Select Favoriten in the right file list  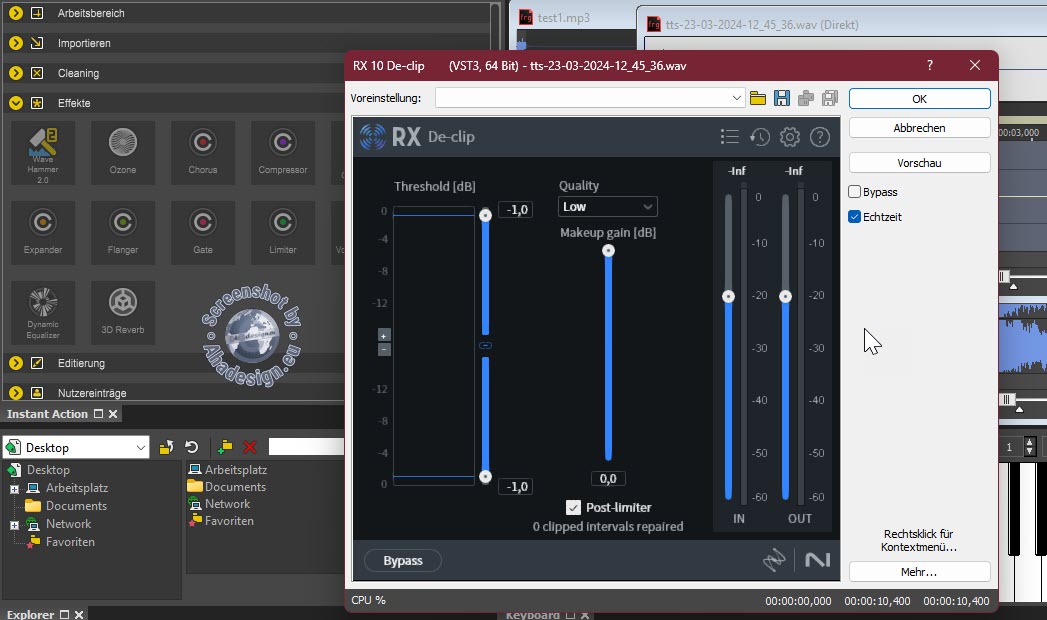click(x=229, y=521)
